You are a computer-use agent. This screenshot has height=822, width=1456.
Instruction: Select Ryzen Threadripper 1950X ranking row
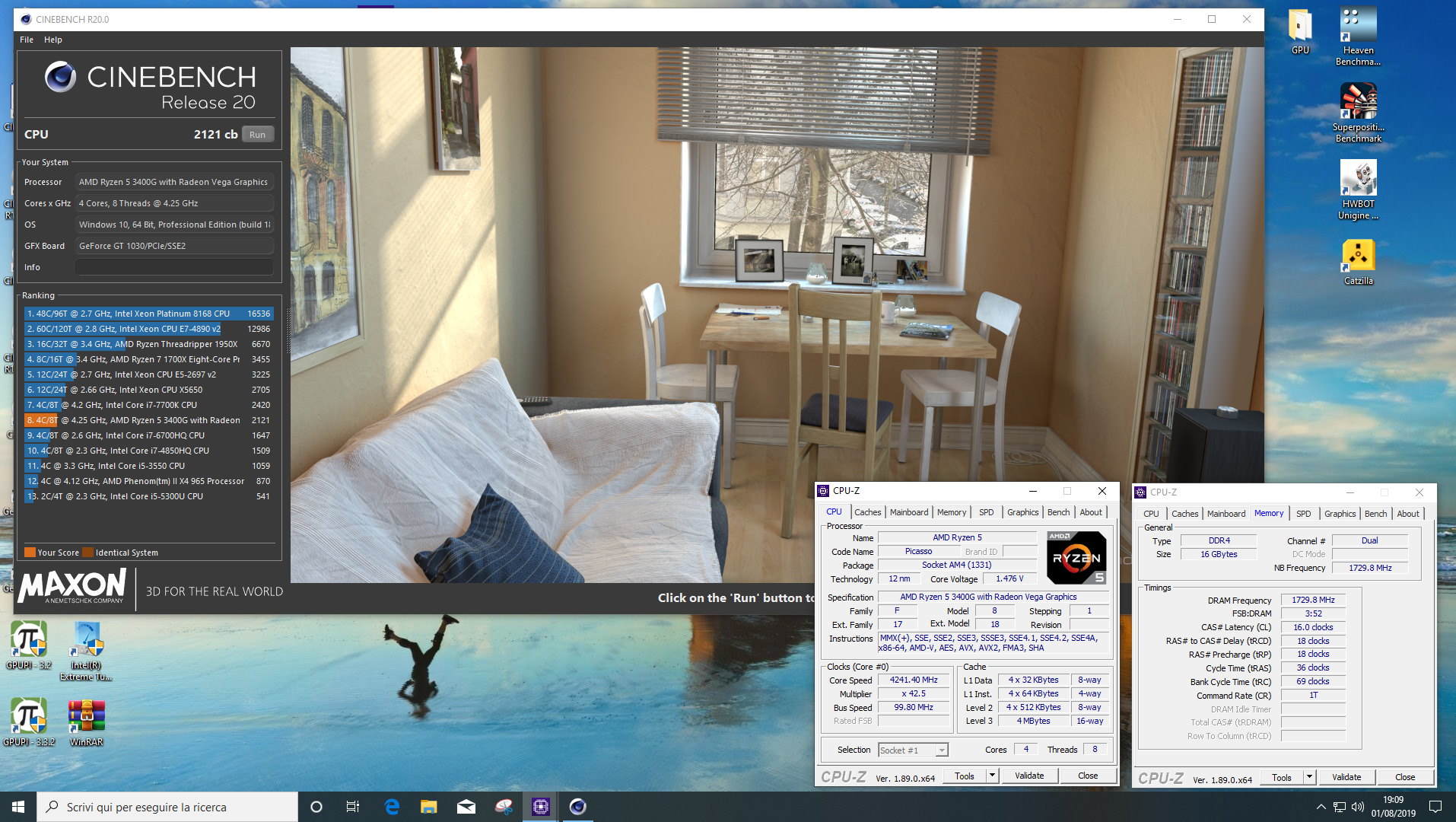pos(148,344)
